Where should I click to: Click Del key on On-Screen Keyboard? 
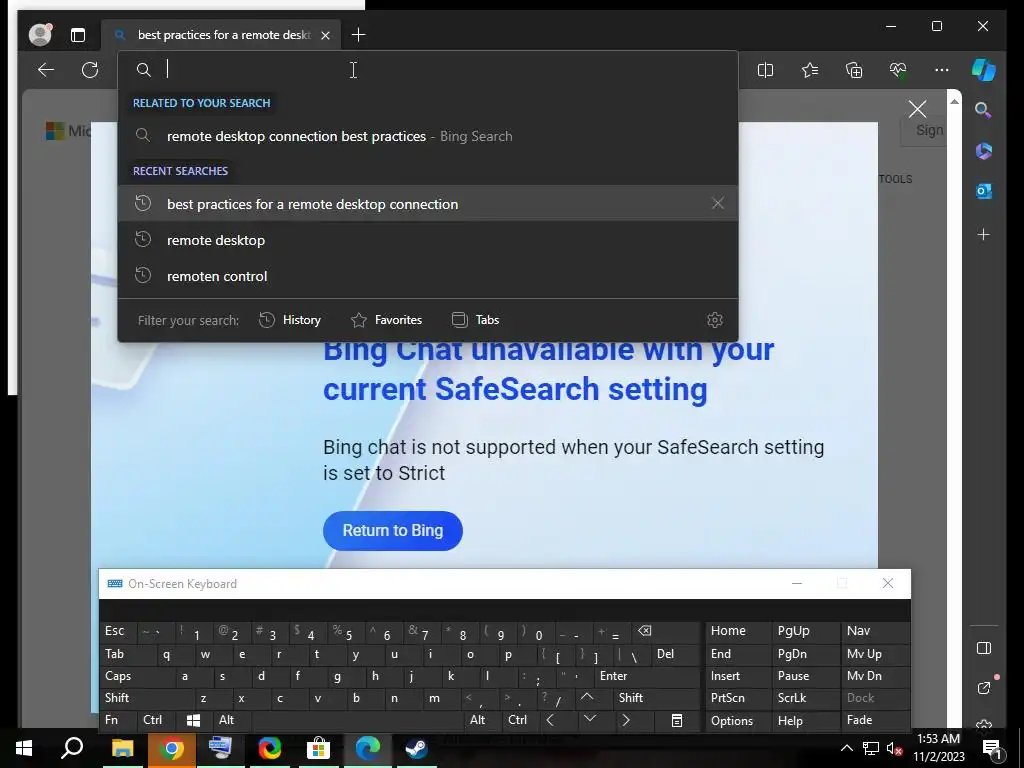tap(675, 654)
